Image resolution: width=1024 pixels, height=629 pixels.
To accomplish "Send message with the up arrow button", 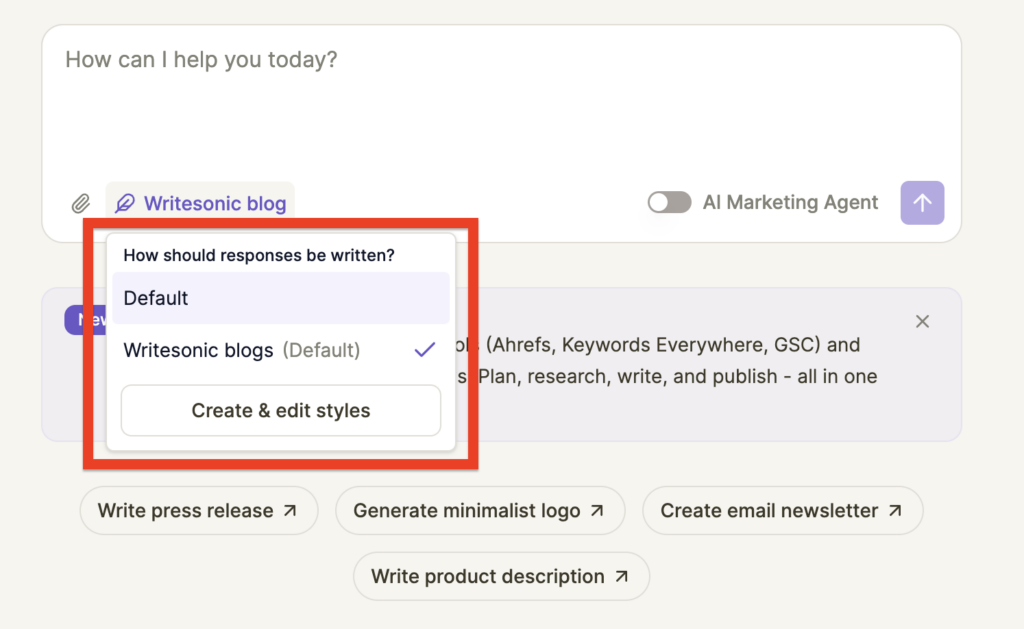I will (x=922, y=203).
